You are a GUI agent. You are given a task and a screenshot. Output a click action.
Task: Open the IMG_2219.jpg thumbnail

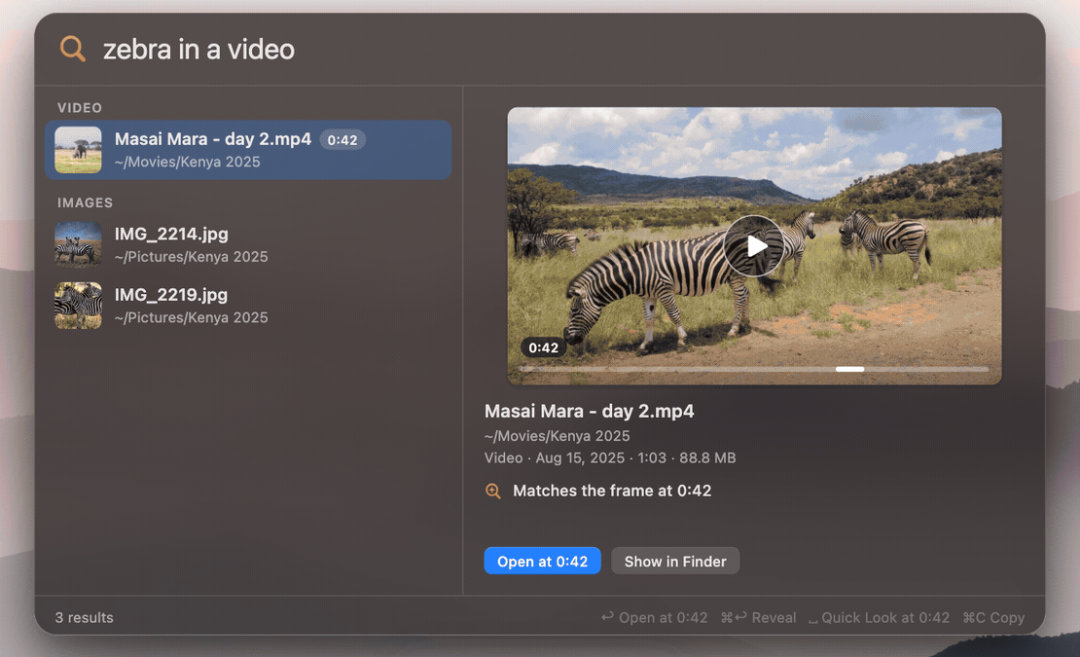point(78,305)
